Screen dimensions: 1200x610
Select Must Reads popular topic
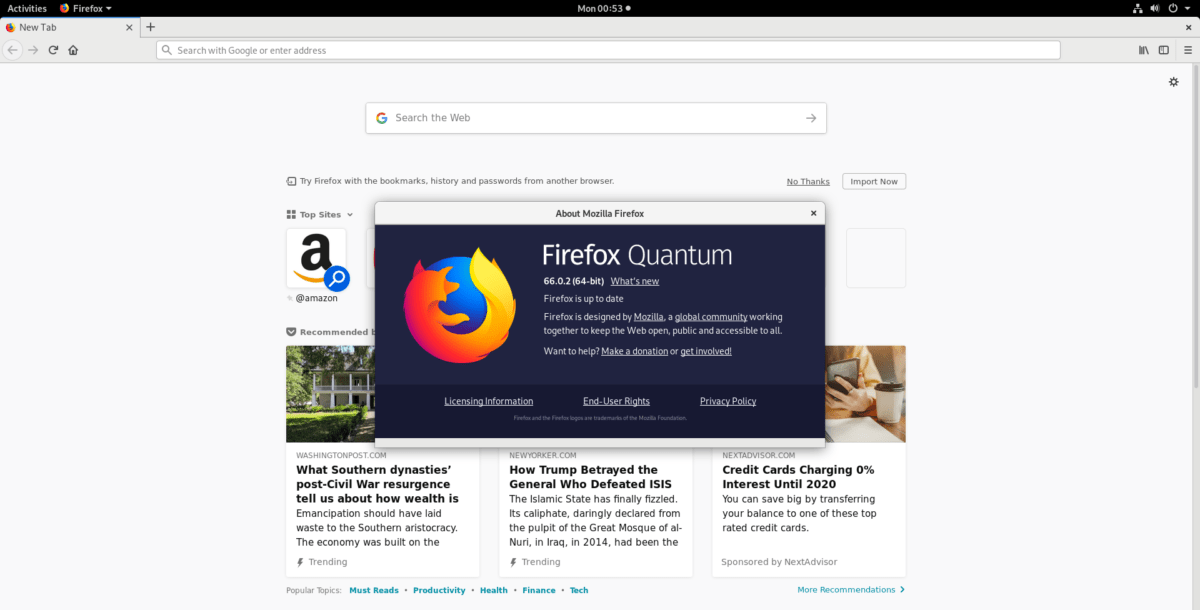(374, 590)
